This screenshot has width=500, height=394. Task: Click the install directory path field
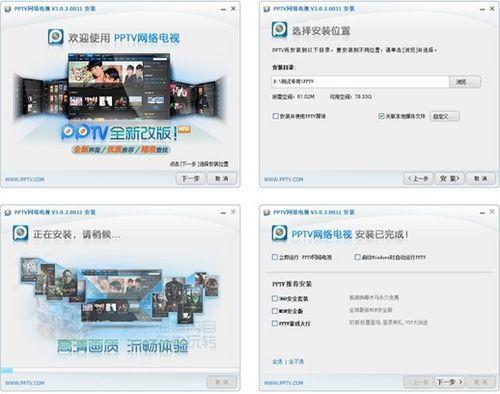click(x=360, y=82)
